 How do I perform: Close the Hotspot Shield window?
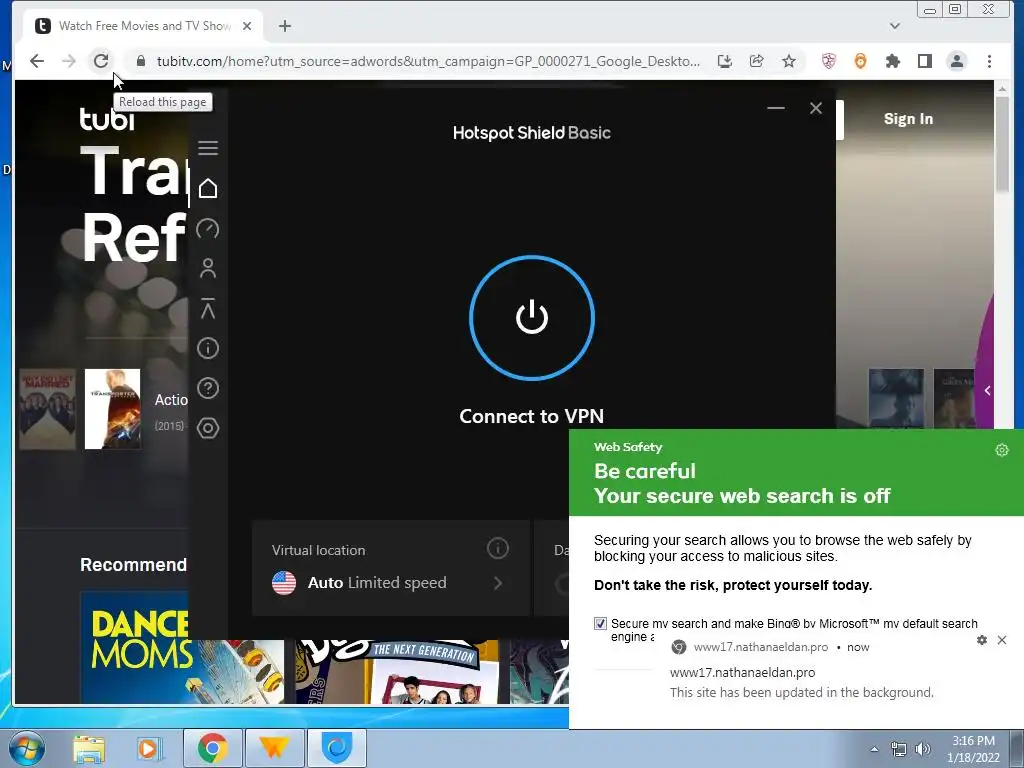coord(816,108)
